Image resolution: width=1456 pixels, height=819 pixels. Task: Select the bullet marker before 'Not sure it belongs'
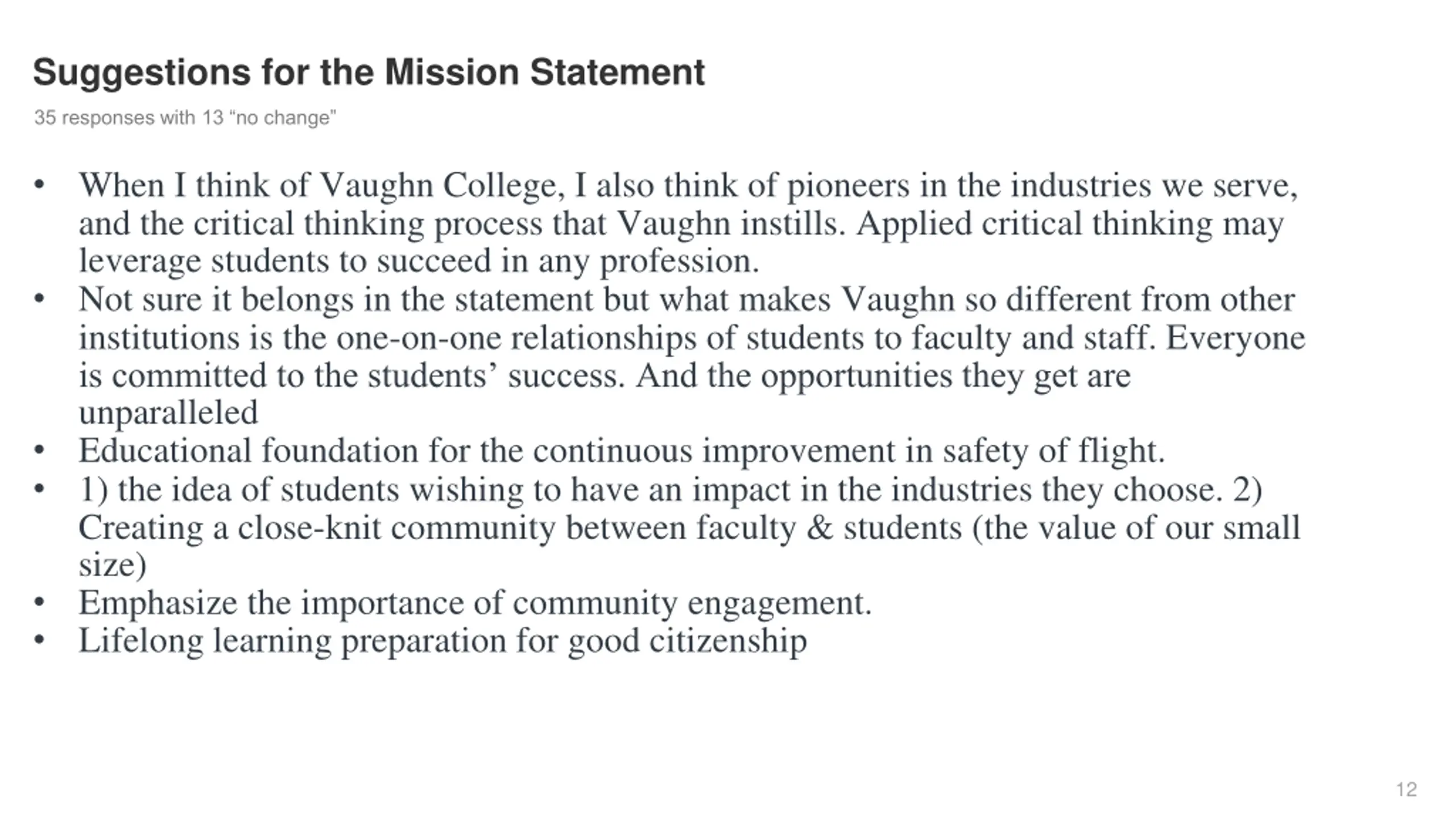click(x=39, y=299)
